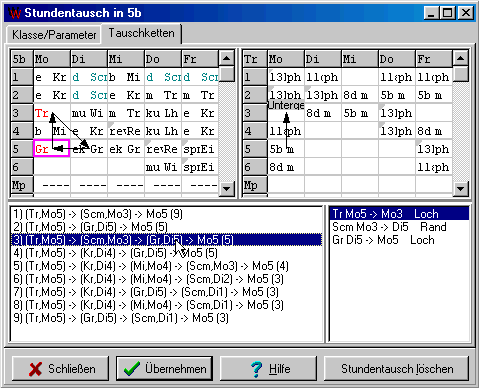
Task: Switch to the Klasse/Parameter tab
Action: pyautogui.click(x=54, y=35)
